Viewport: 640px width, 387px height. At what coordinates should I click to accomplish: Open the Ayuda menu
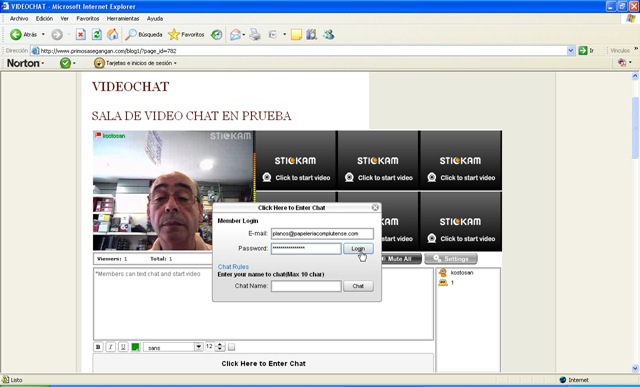coord(155,19)
